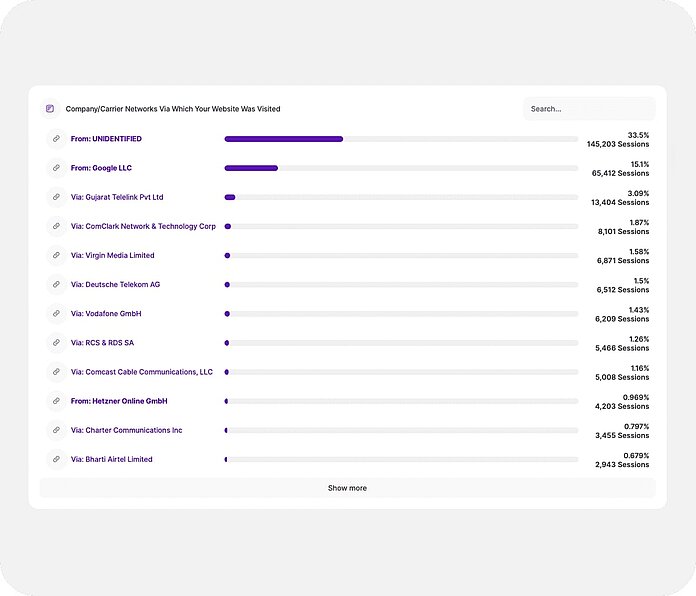Click the 65,412 Sessions value

click(x=619, y=174)
